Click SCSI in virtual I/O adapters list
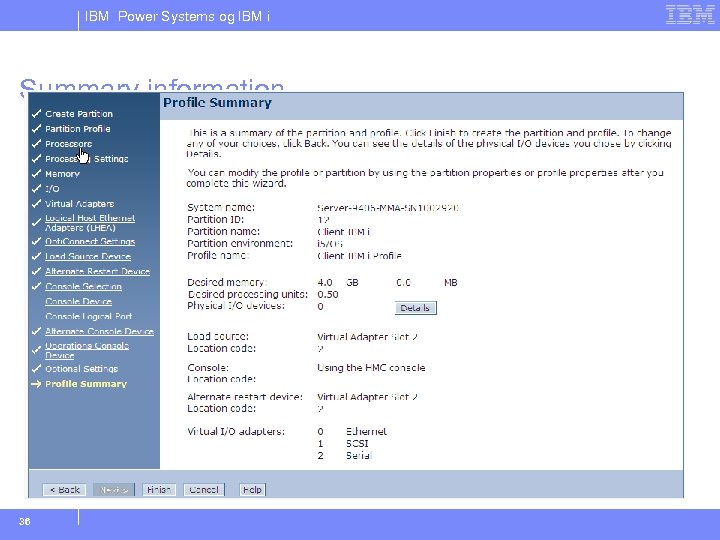The image size is (720, 540). coord(357,443)
